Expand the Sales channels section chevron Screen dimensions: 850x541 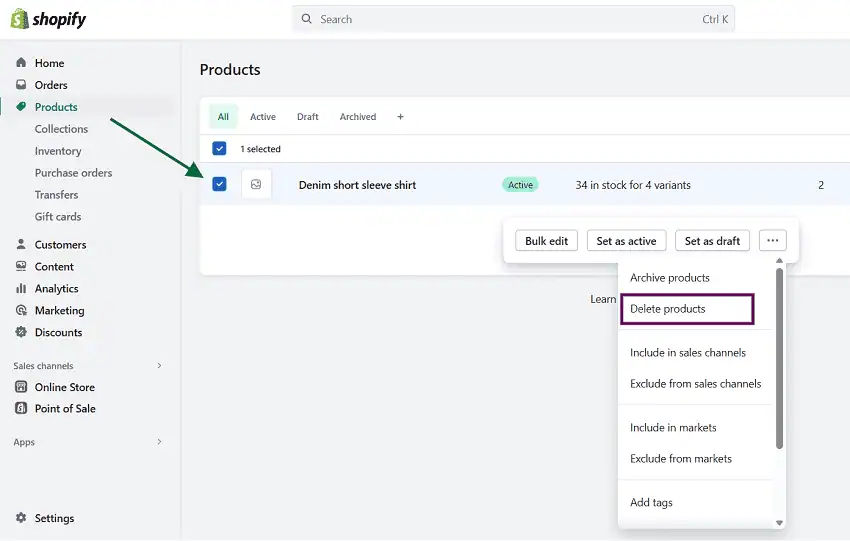pyautogui.click(x=159, y=366)
